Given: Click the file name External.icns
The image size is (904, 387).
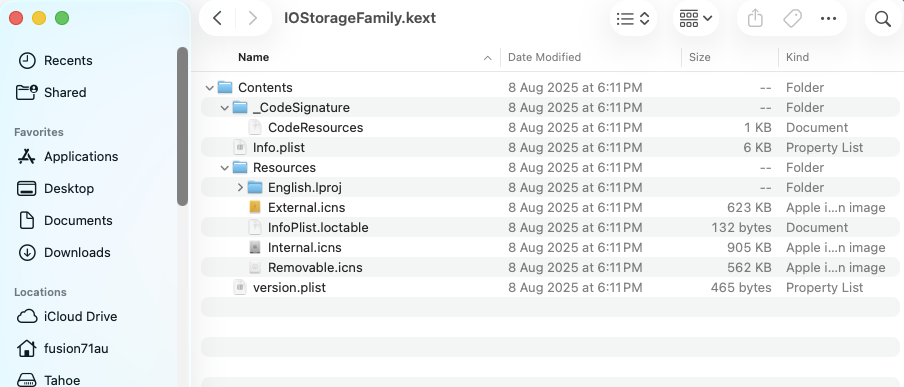Looking at the screenshot, I should (307, 208).
